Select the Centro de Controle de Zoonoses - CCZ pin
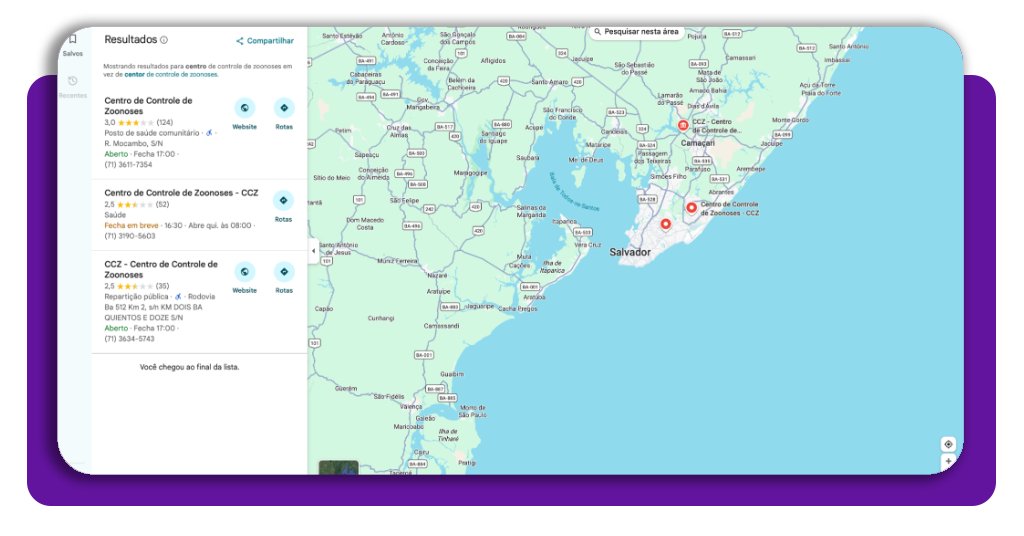The height and width of the screenshot is (536, 1024). [x=691, y=208]
